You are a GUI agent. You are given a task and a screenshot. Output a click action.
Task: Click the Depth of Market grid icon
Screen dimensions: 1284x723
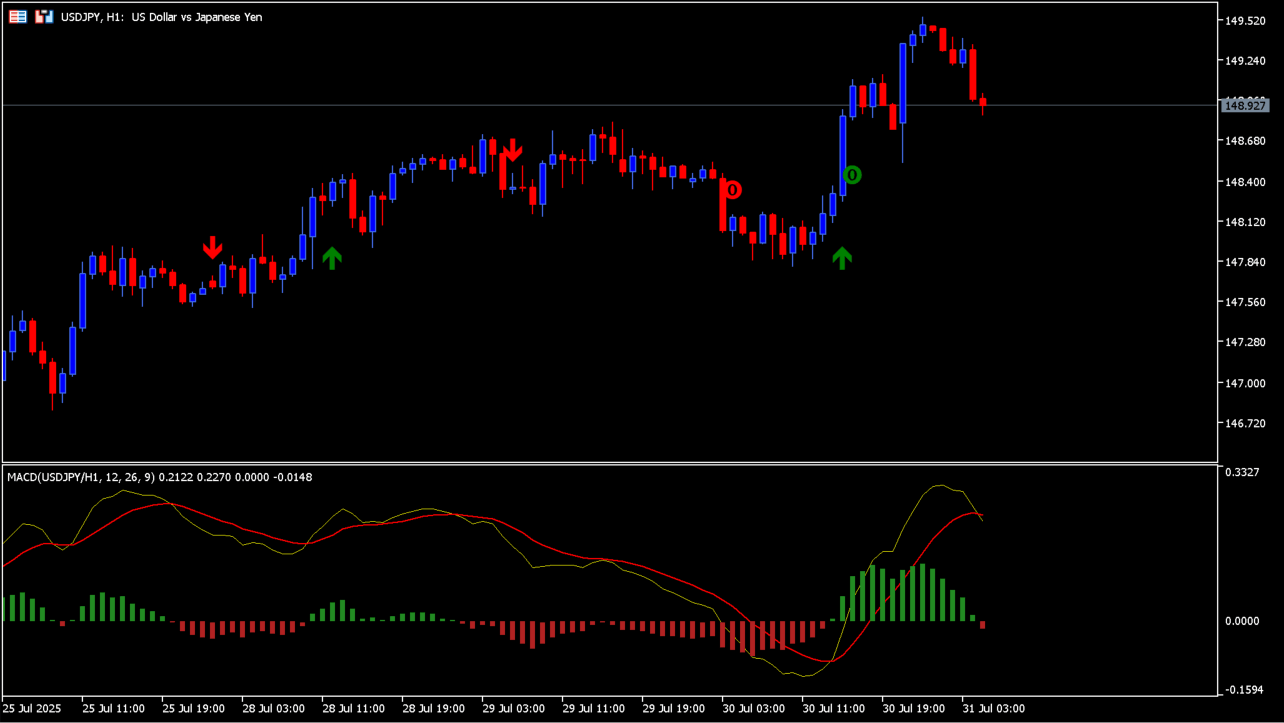18,17
